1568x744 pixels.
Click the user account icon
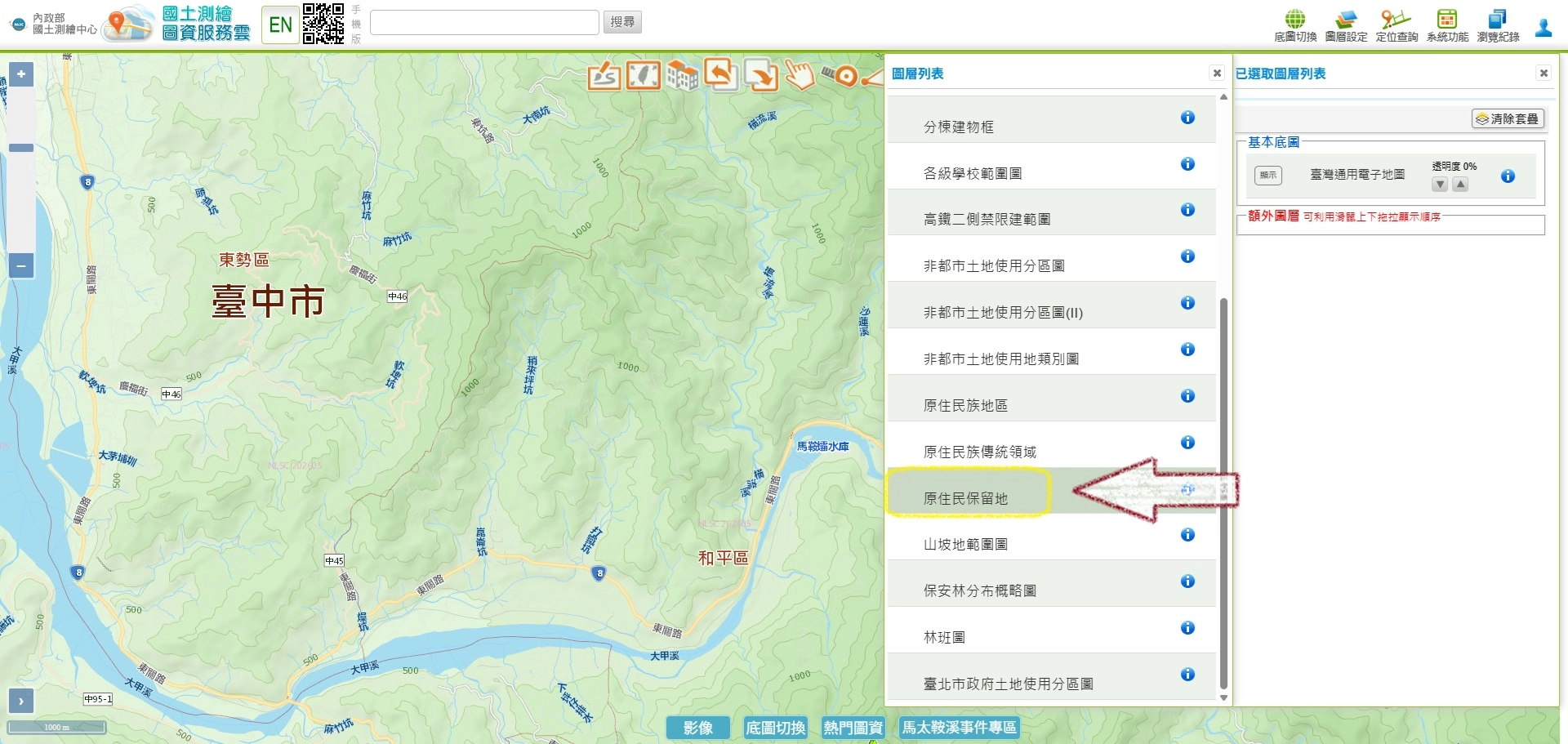tap(1543, 28)
